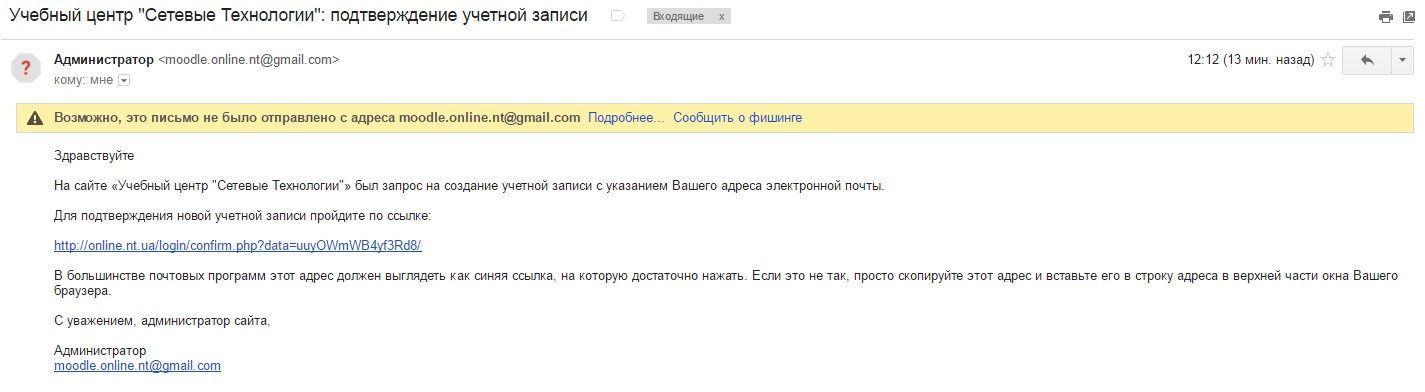Viewport: 1425px width, 392px height.
Task: Click the sender name Администратор
Action: pyautogui.click(x=104, y=60)
